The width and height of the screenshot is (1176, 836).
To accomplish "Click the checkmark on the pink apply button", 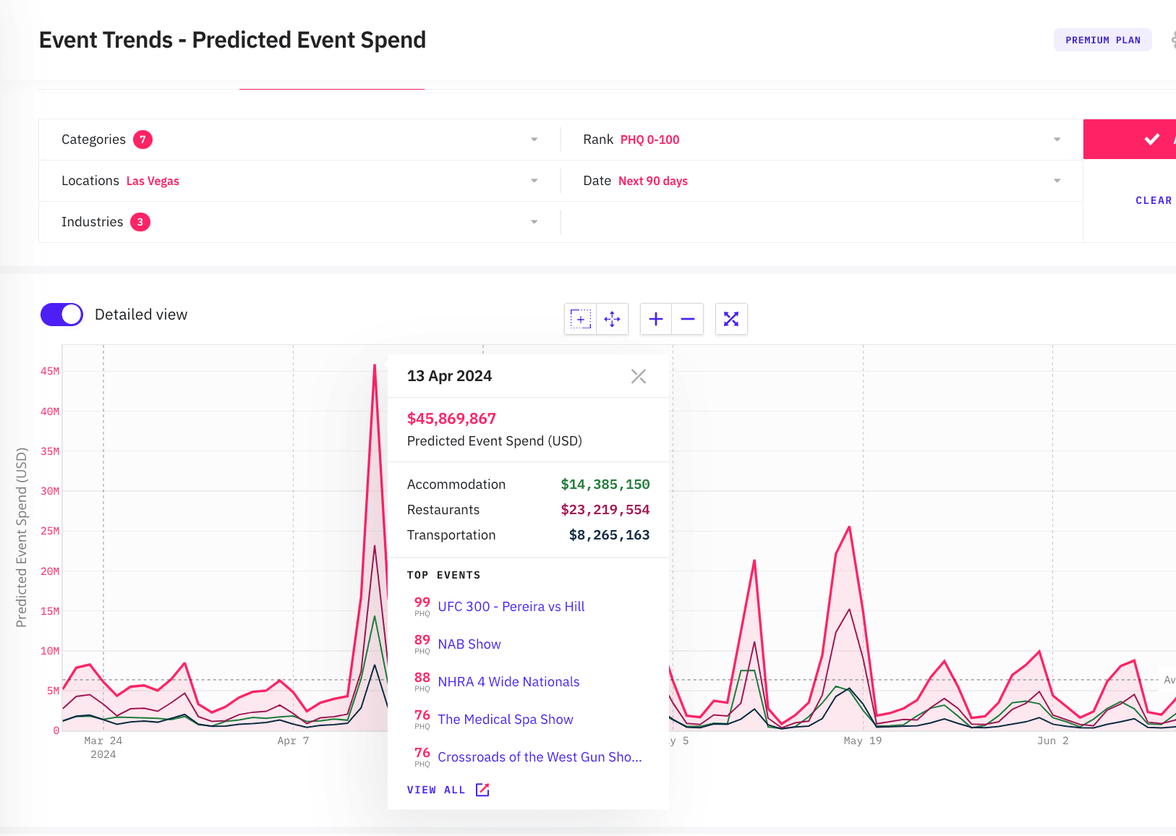I will coord(1151,139).
